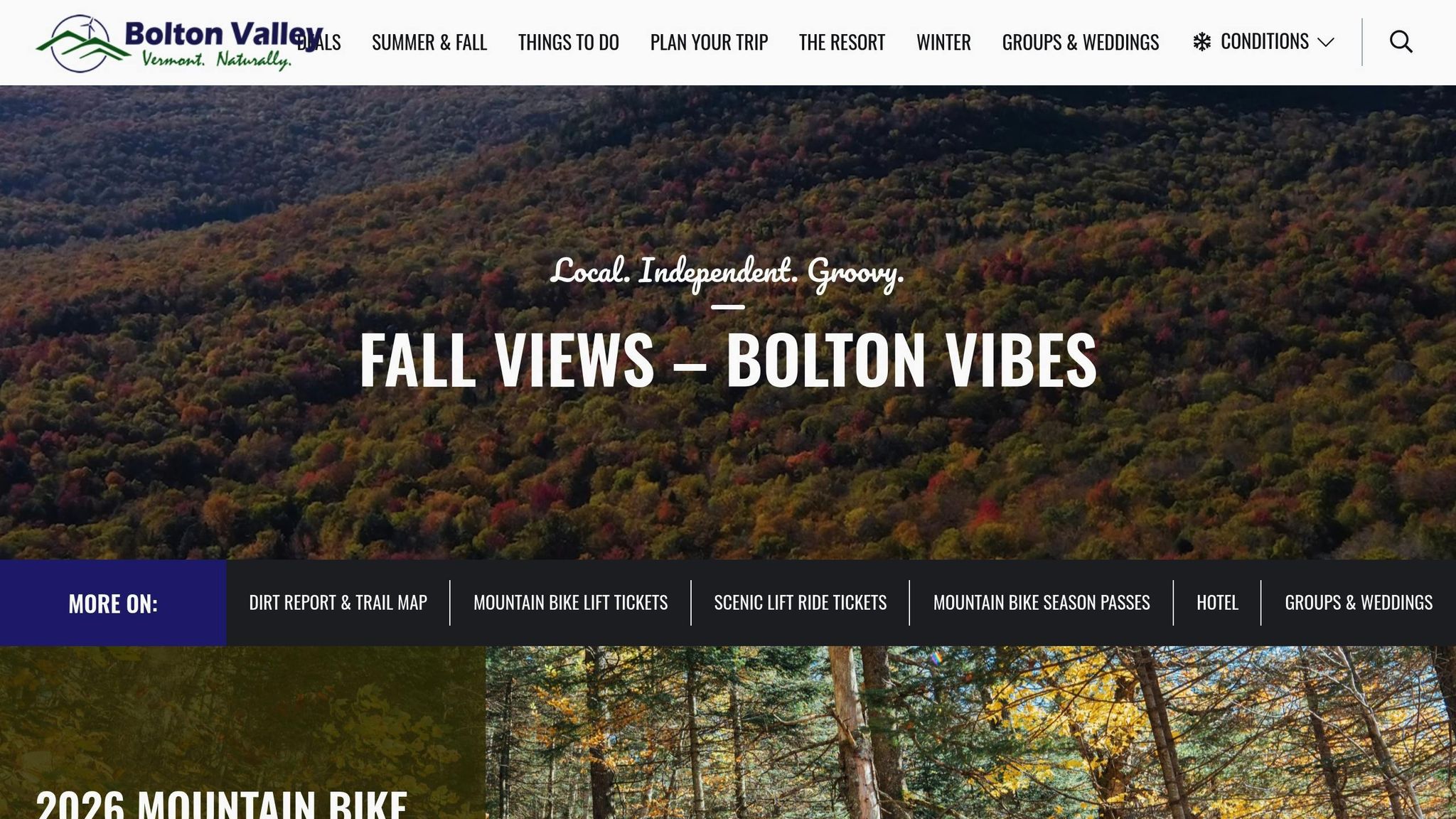1456x819 pixels.
Task: Click the 2026 Mountain Bike heading
Action: click(221, 805)
